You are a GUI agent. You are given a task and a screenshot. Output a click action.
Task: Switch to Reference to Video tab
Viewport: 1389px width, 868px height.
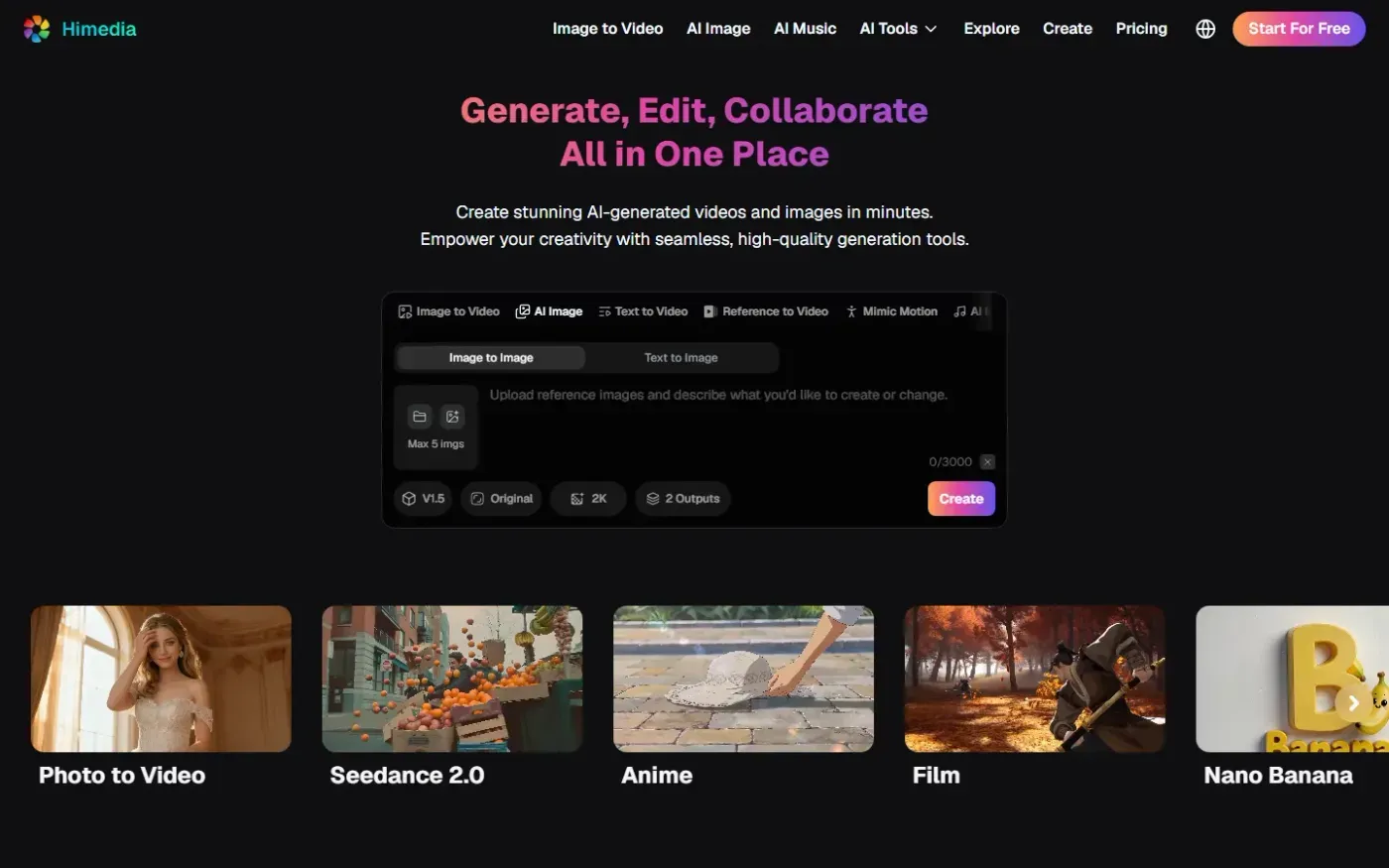pos(766,311)
